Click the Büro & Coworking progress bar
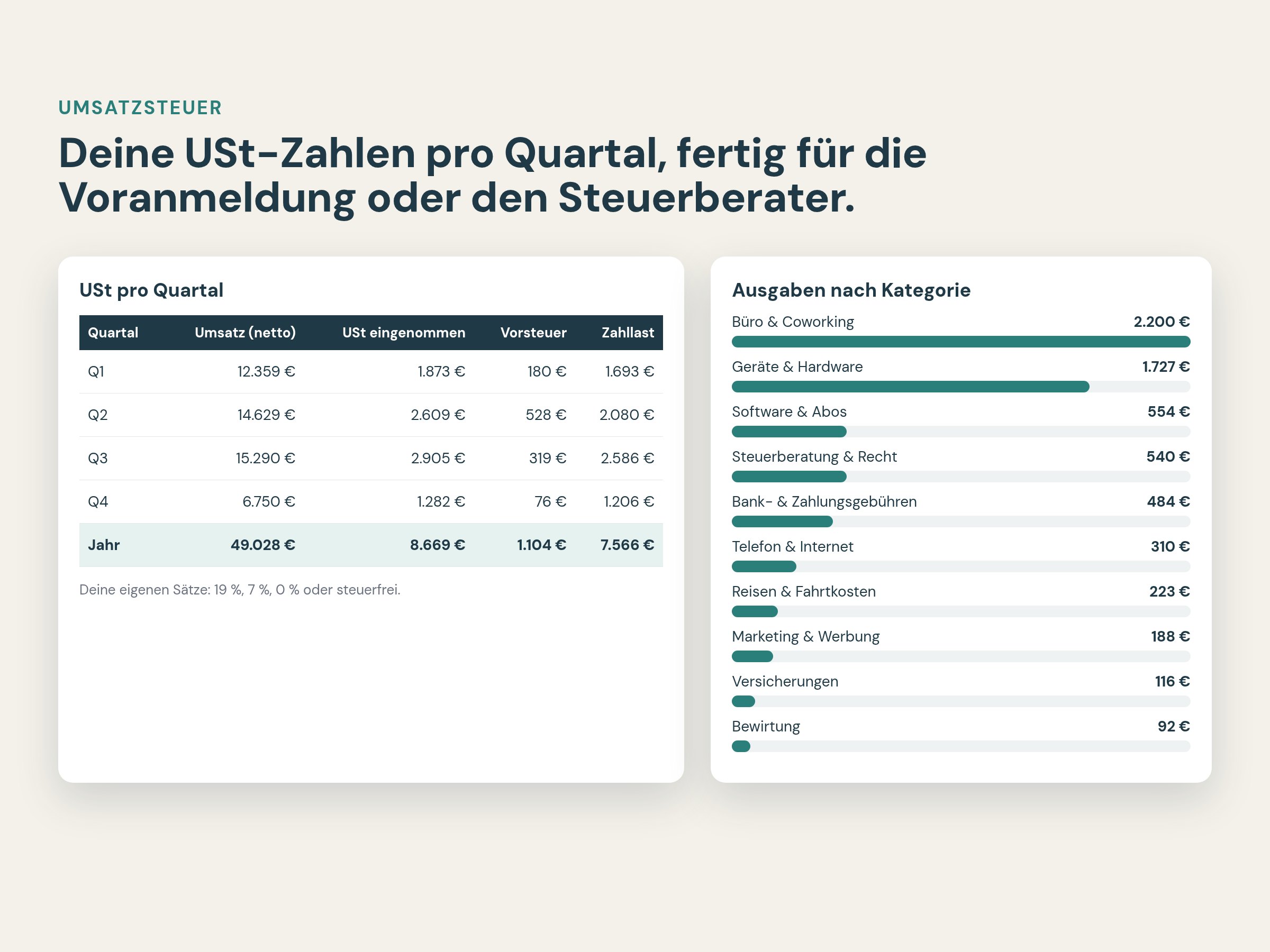This screenshot has width=1270, height=952. point(960,342)
